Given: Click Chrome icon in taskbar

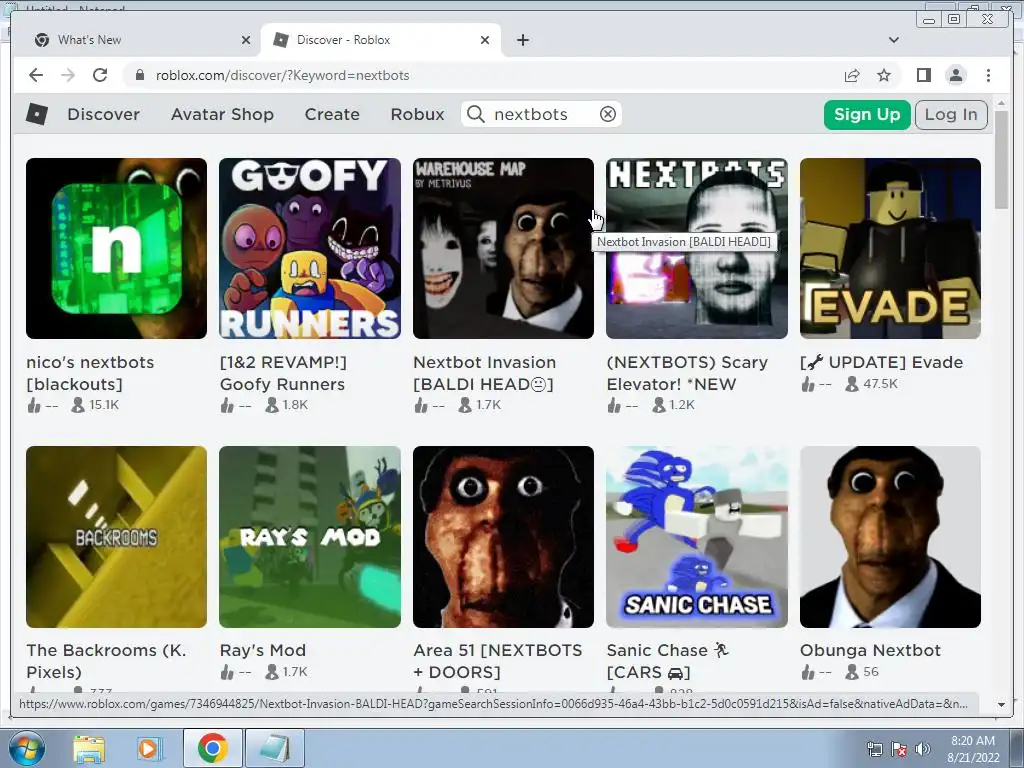Looking at the screenshot, I should pos(212,748).
